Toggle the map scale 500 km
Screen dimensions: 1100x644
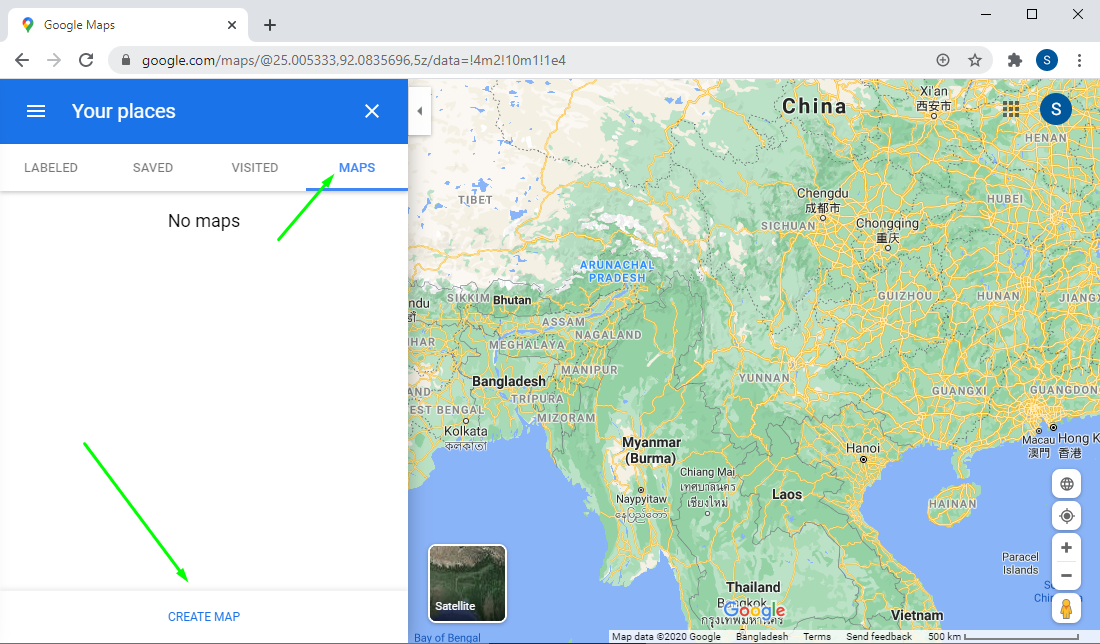tap(1003, 636)
